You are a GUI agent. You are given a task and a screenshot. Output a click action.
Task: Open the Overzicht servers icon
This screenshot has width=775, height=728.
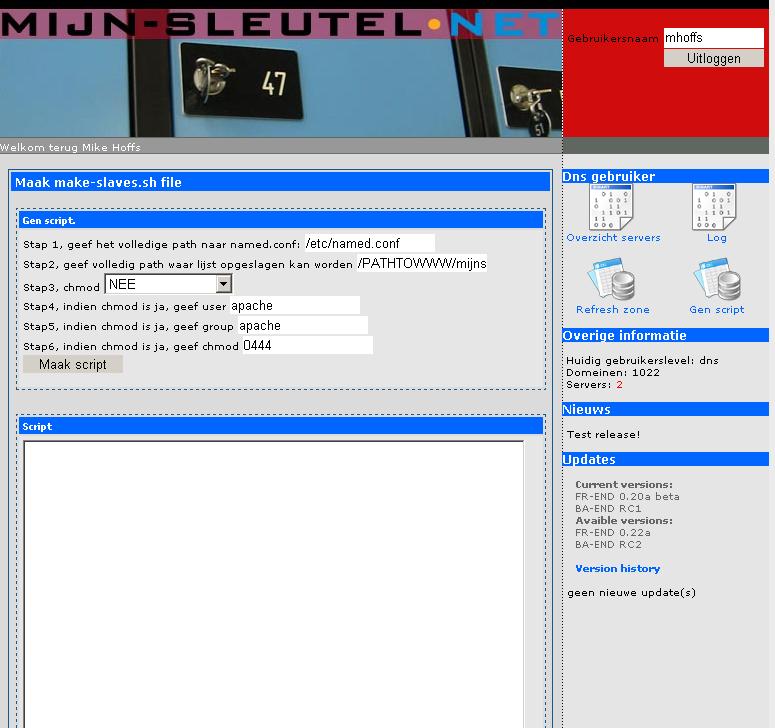pos(610,207)
